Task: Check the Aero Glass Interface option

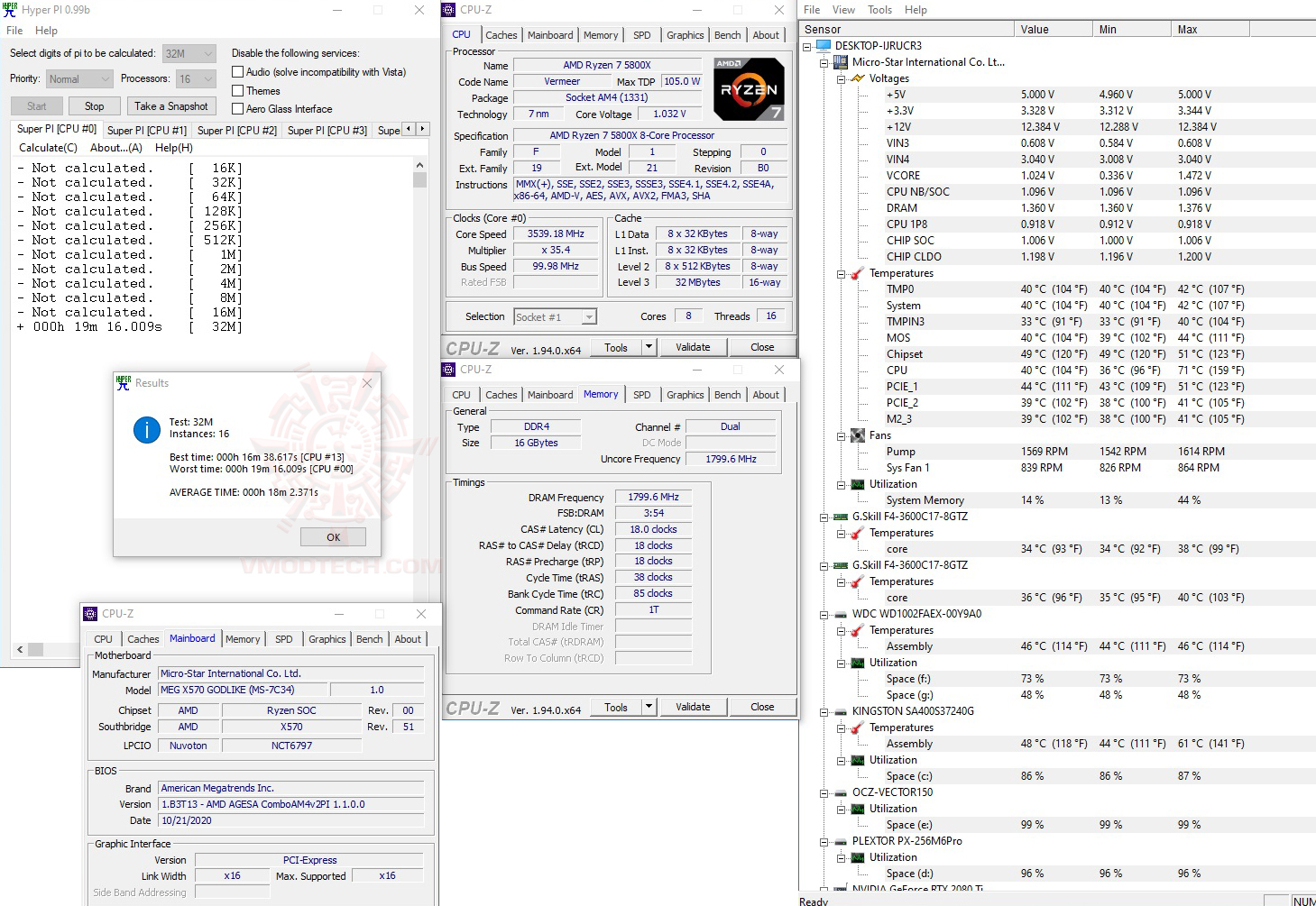Action: coord(238,109)
